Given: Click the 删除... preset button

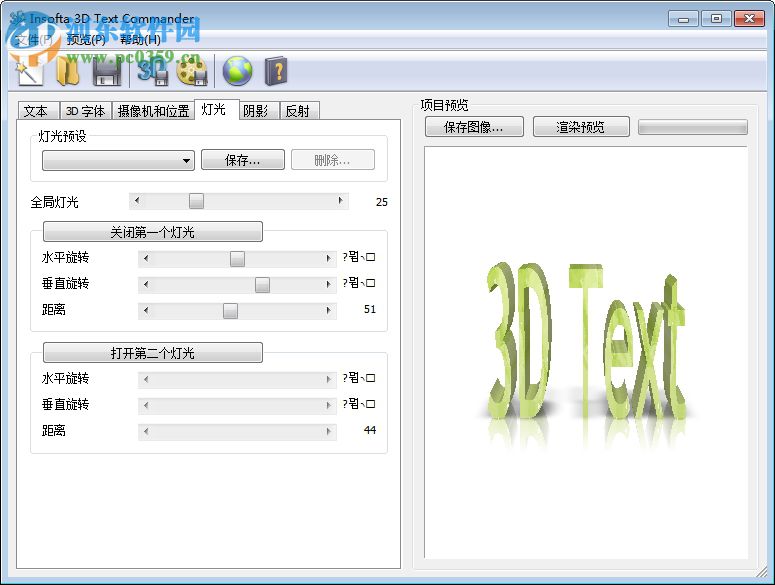Looking at the screenshot, I should click(333, 160).
